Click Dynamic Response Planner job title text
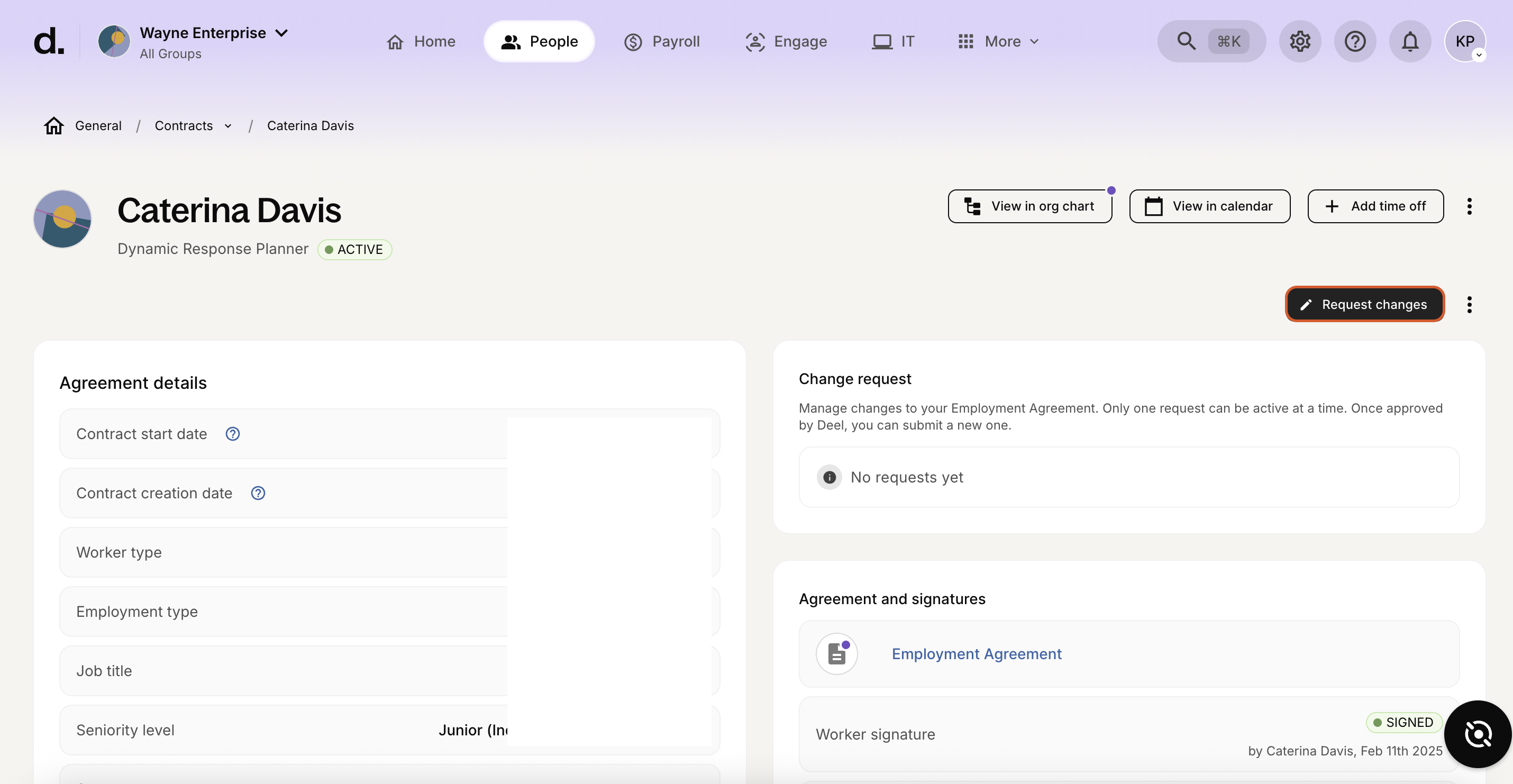This screenshot has height=784, width=1513. 213,249
